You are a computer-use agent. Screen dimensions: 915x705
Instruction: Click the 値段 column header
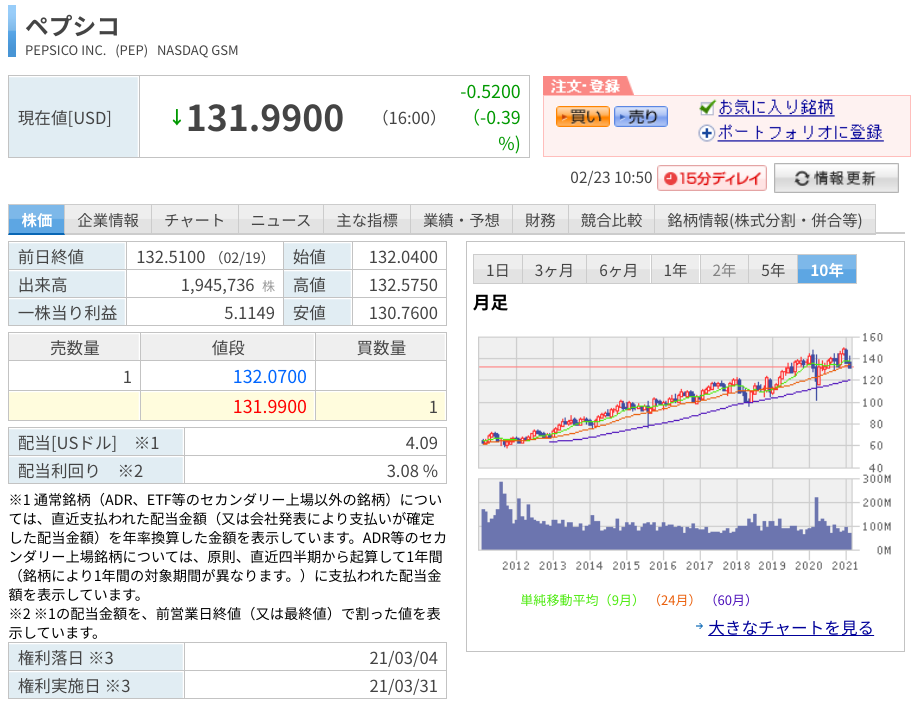click(x=228, y=348)
